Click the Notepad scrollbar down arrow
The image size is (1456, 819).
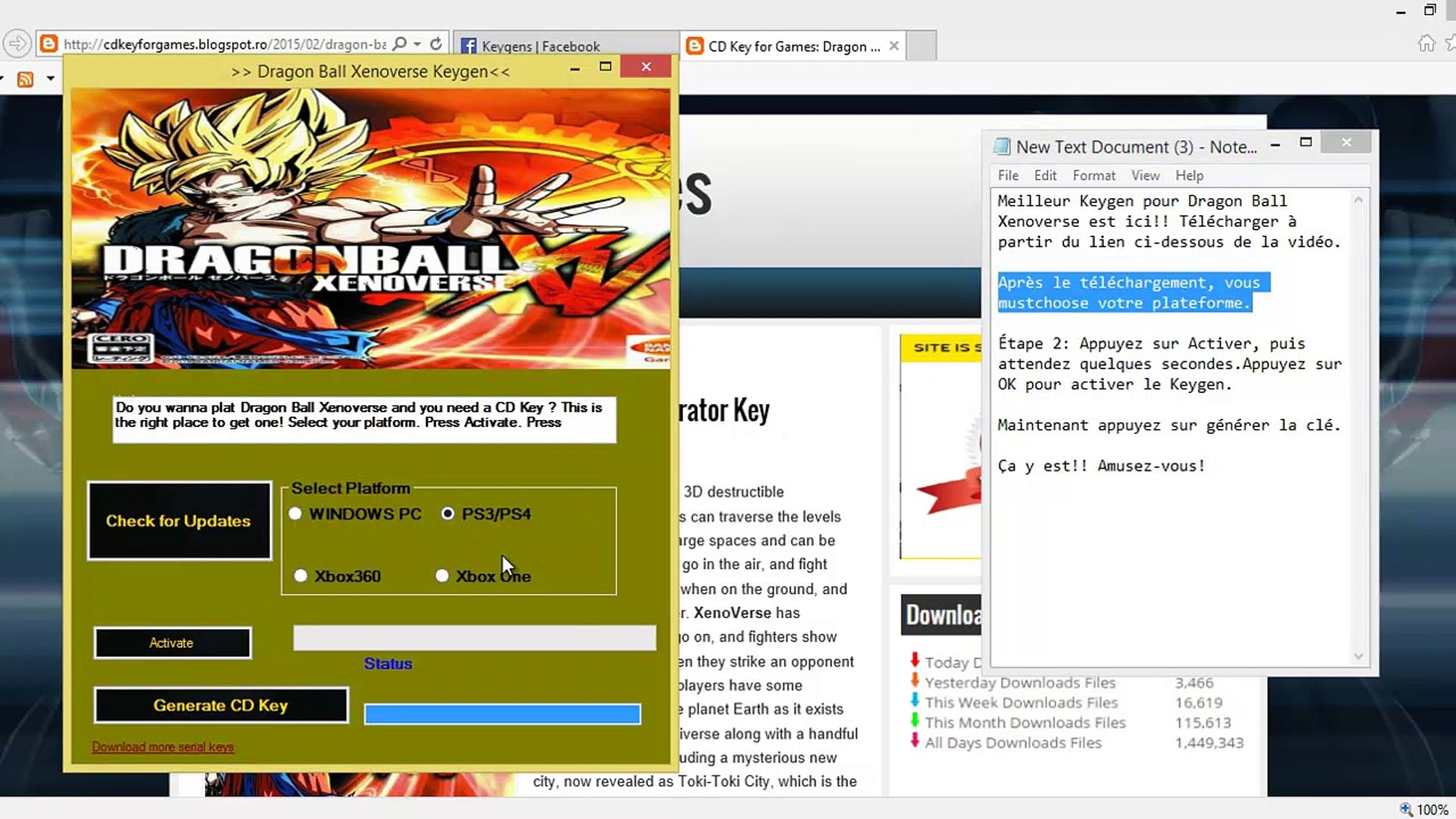coord(1358,656)
